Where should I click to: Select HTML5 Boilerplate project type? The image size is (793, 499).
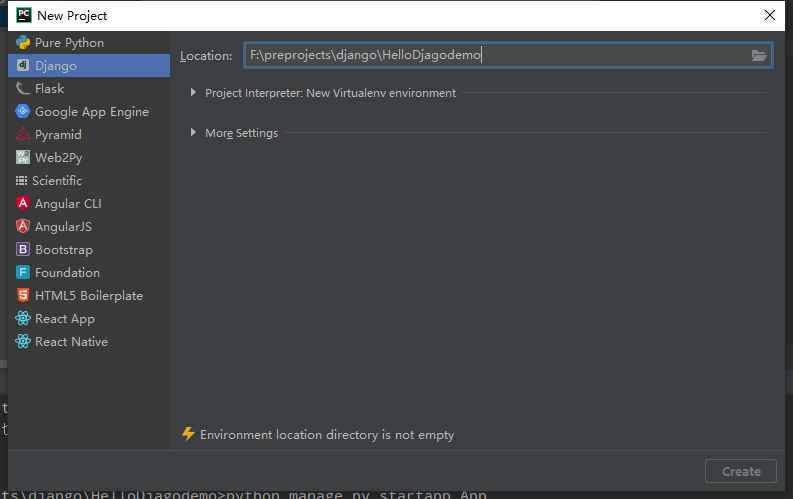point(89,295)
